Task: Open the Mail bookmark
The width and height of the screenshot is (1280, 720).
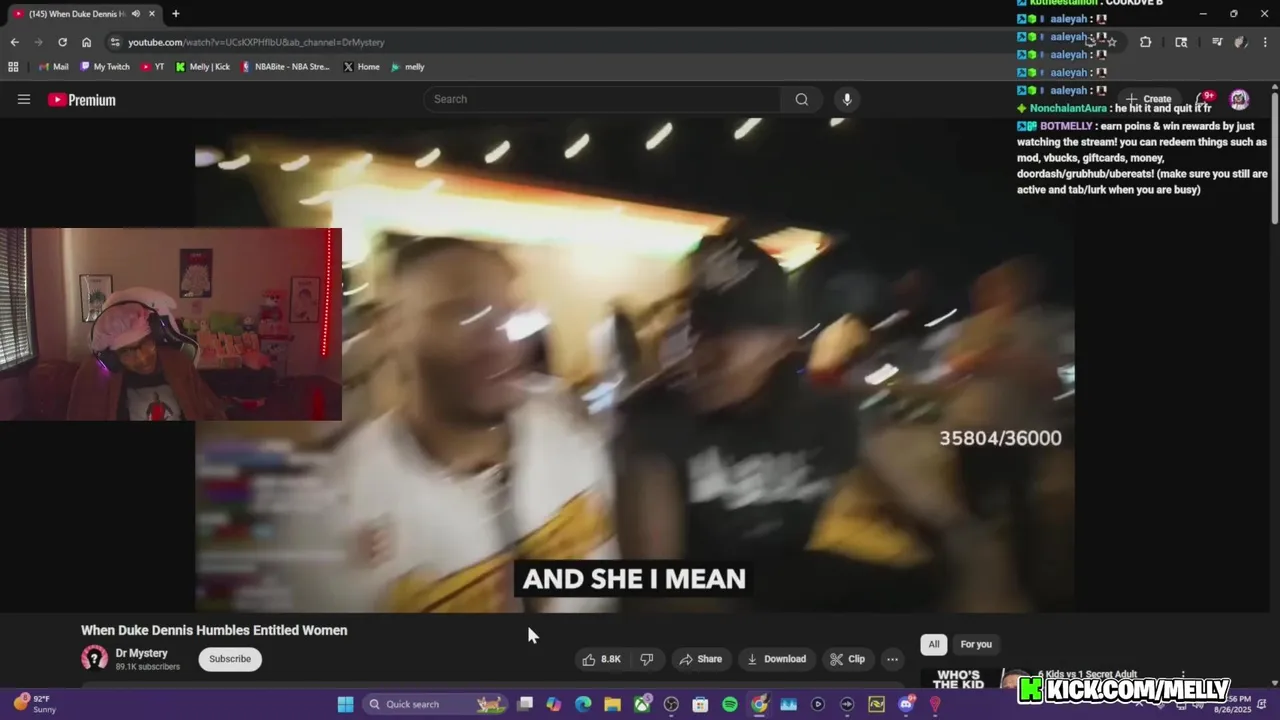Action: point(54,67)
